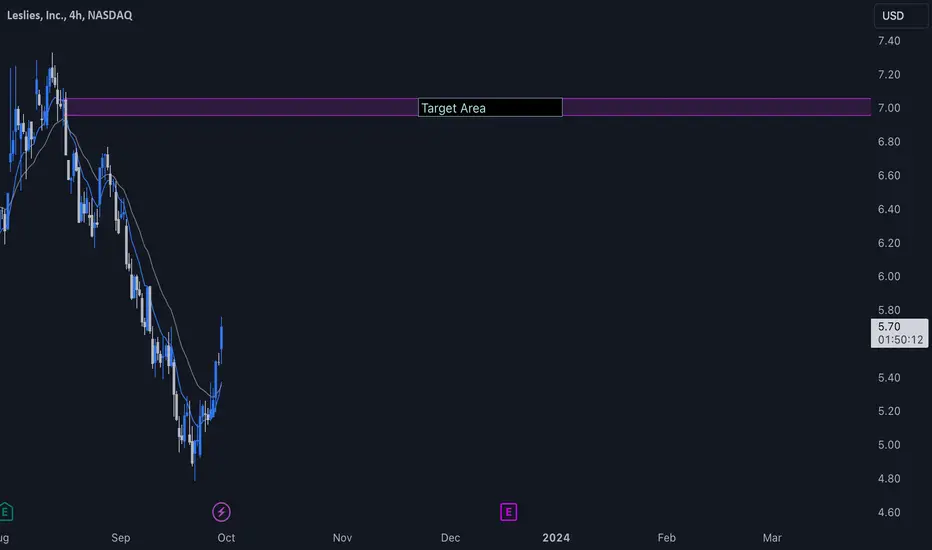
Task: Click the purple E earnings marker
Action: (x=508, y=513)
